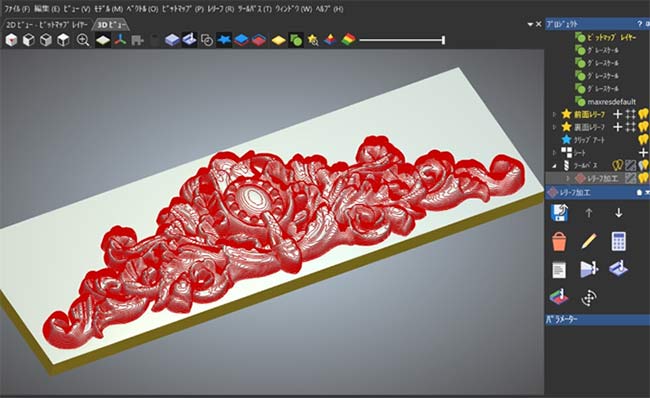This screenshot has width=650, height=398.
Task: Click the パラメーター section header
Action: pyautogui.click(x=597, y=319)
